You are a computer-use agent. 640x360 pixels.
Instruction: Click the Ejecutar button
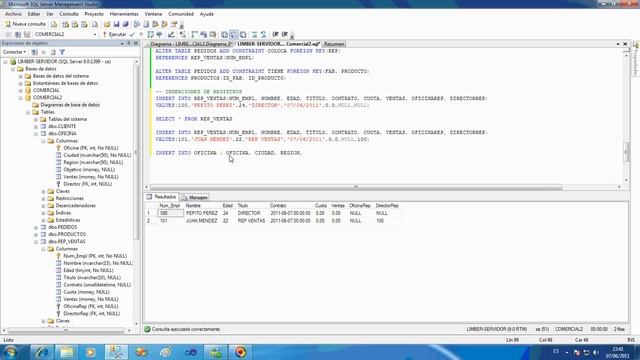114,34
